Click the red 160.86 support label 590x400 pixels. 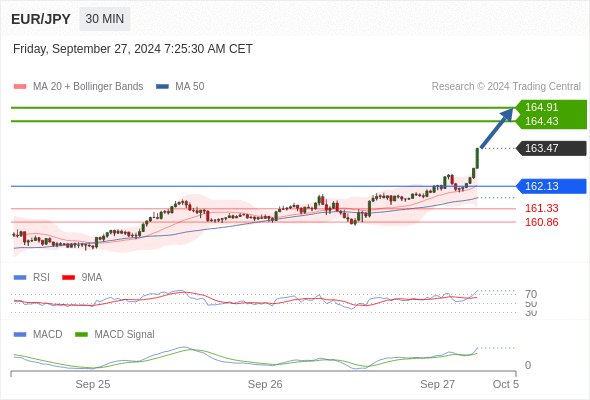click(541, 222)
